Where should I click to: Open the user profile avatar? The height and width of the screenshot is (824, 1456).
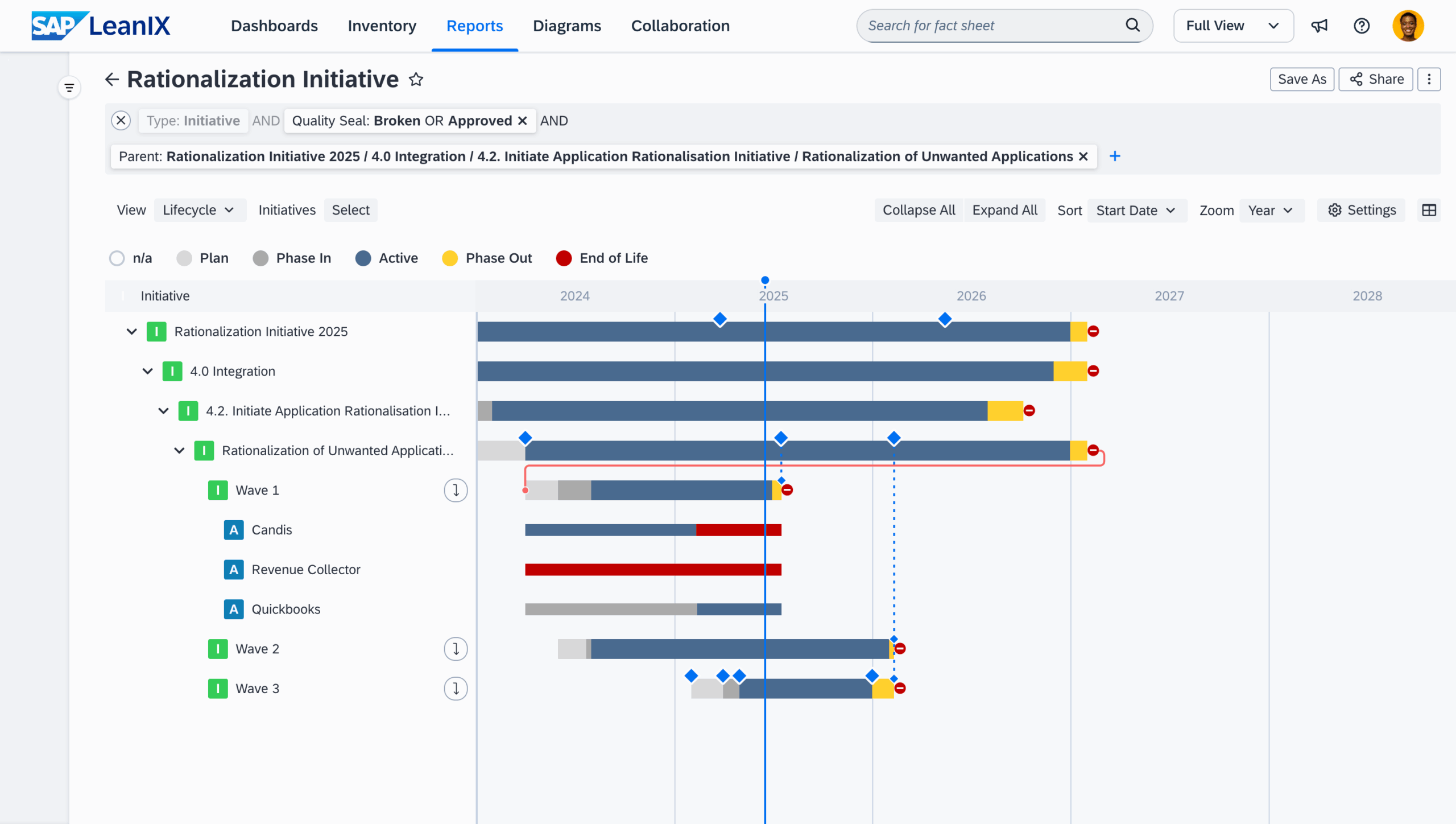click(1408, 26)
